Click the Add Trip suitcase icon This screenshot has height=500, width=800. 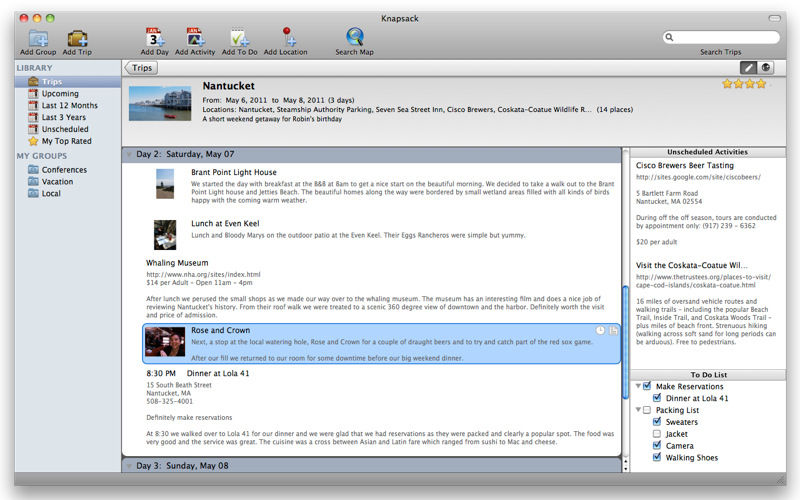click(78, 38)
